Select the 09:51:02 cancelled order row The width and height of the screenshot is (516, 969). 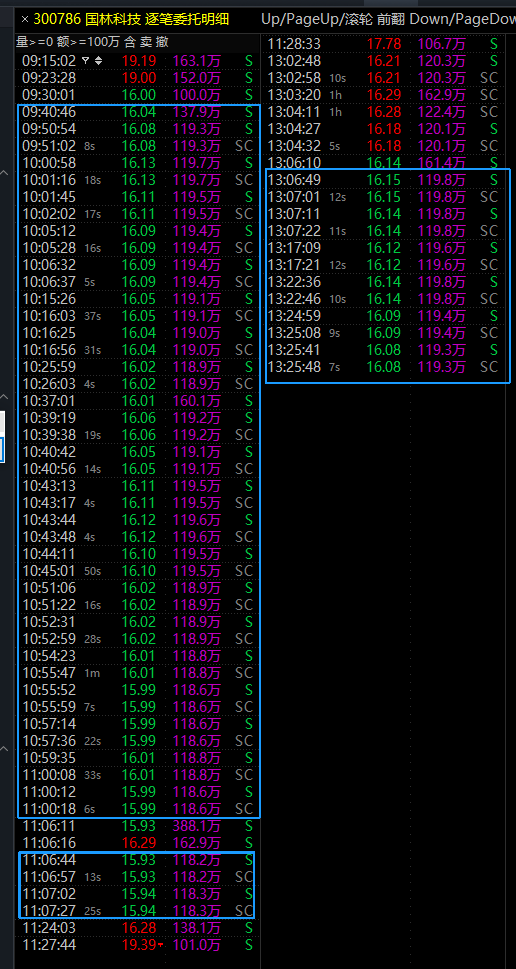click(x=137, y=146)
